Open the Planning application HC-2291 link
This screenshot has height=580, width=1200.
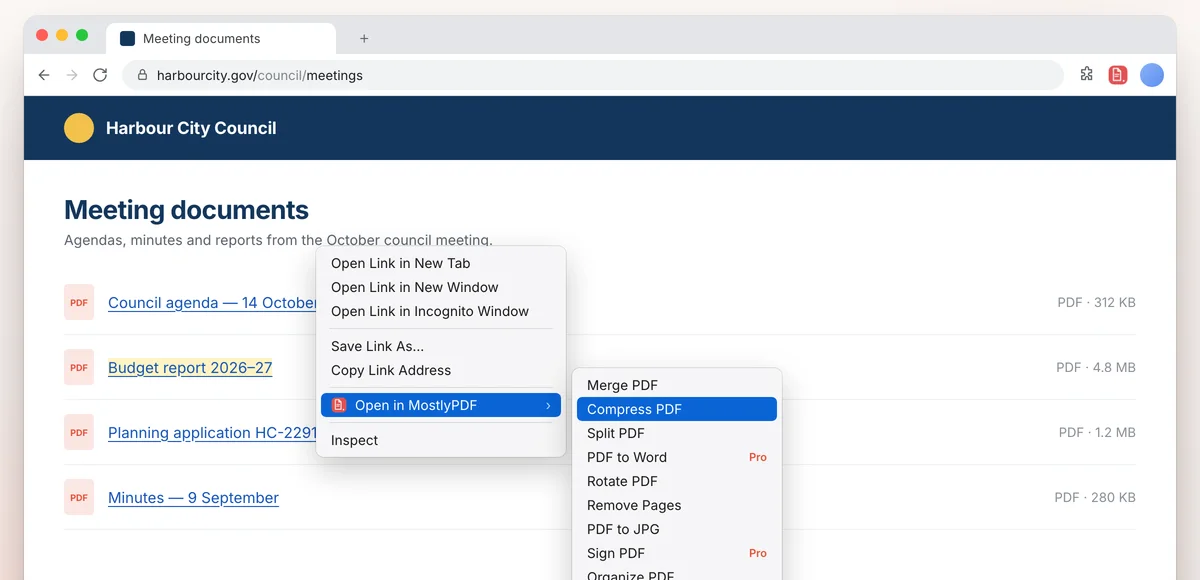(x=212, y=433)
